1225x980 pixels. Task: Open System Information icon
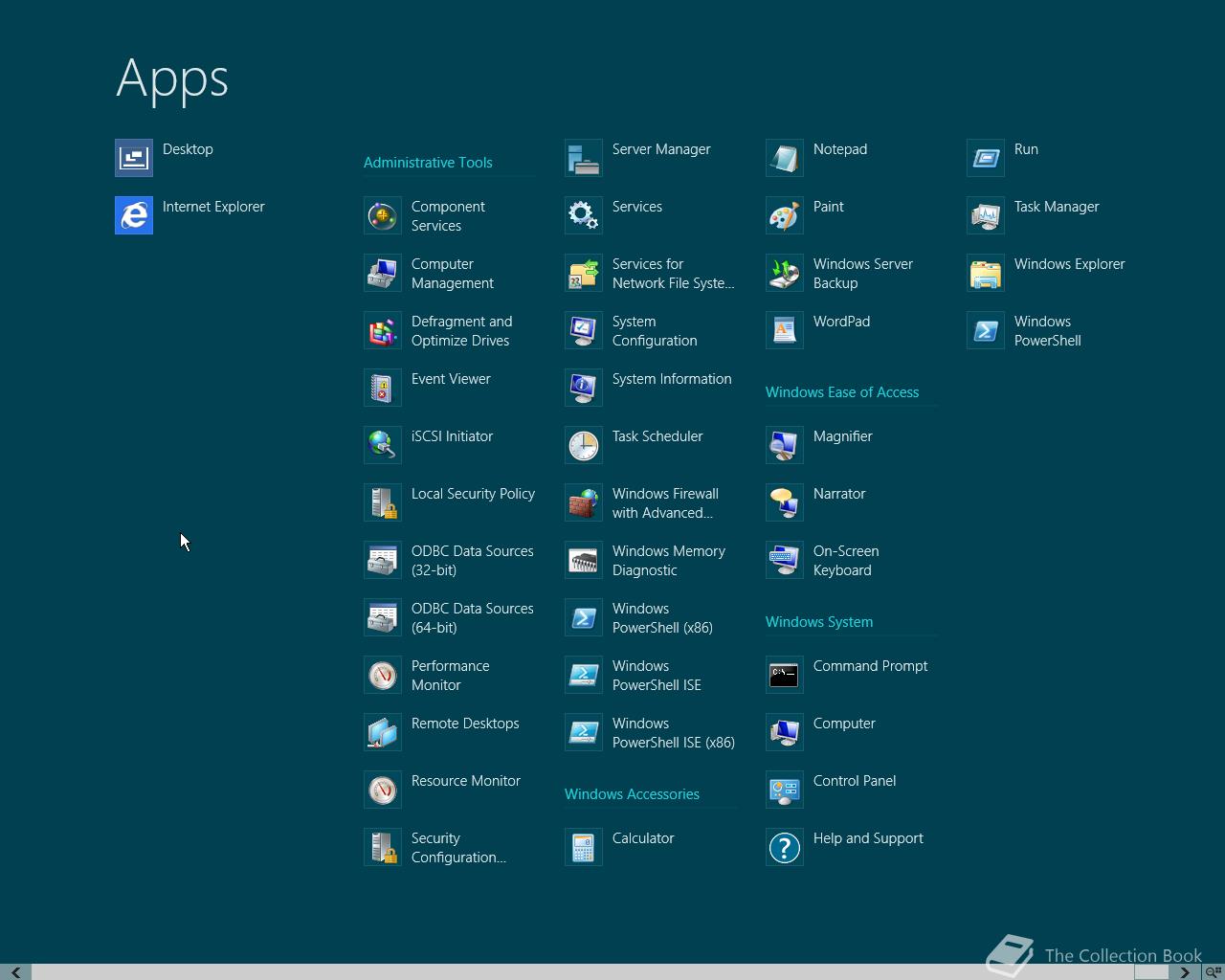click(x=584, y=388)
